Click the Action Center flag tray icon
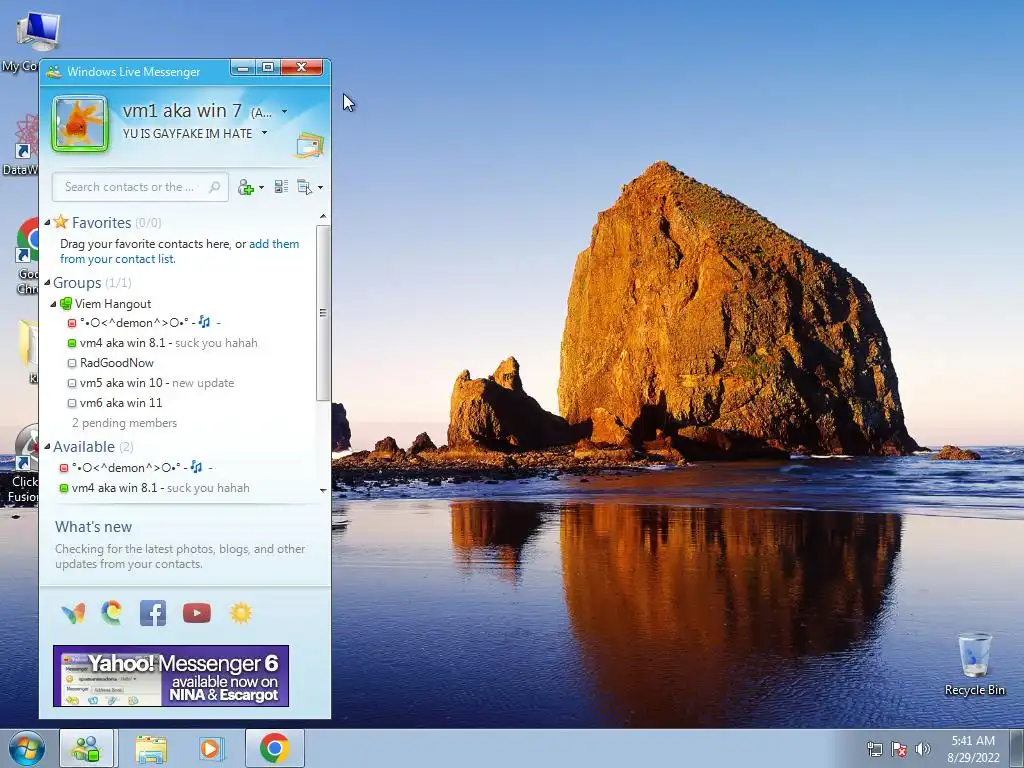The image size is (1024, 768). click(x=899, y=749)
